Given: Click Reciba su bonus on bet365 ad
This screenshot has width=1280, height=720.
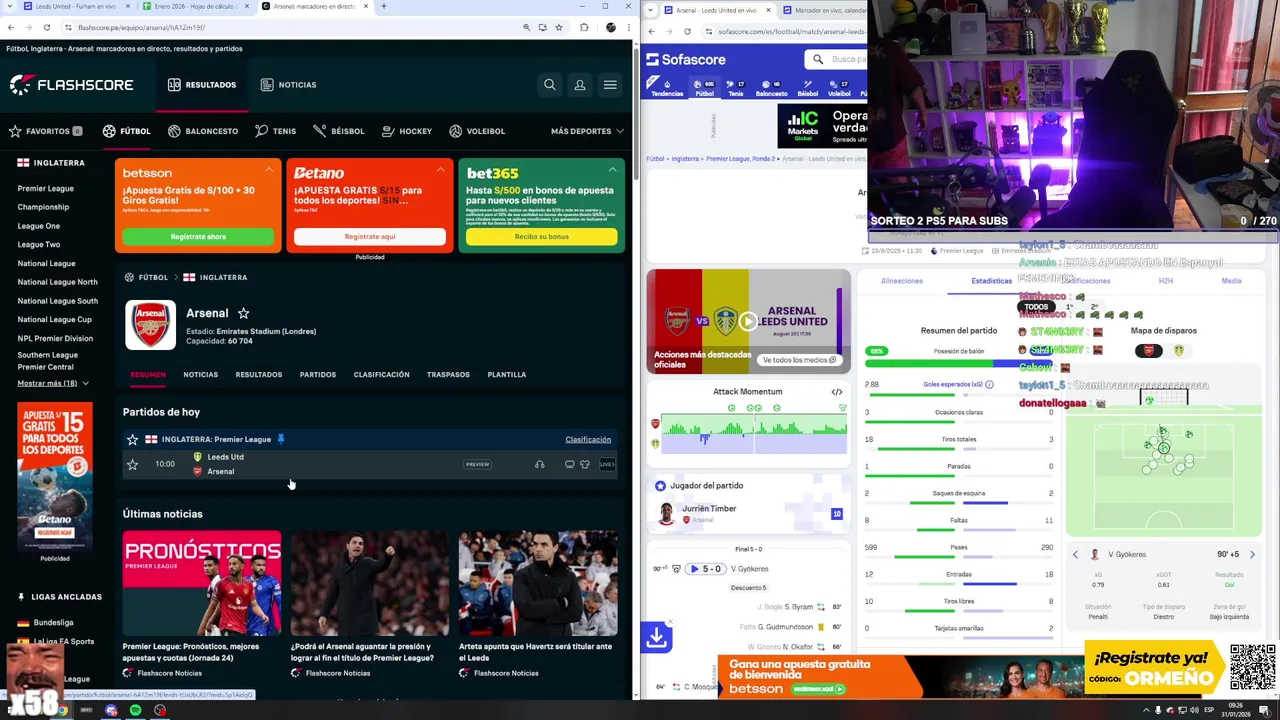Looking at the screenshot, I should click(542, 237).
